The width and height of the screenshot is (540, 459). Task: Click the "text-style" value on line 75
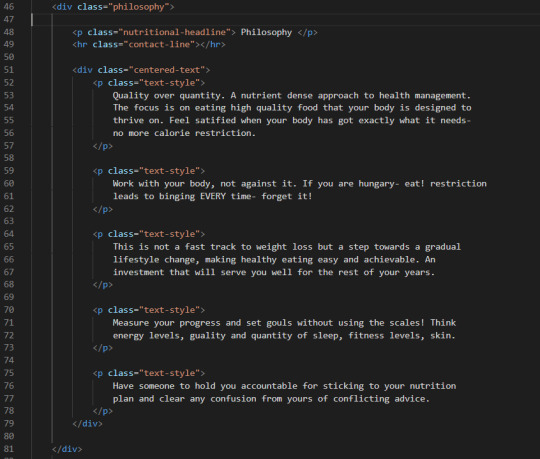(x=169, y=373)
